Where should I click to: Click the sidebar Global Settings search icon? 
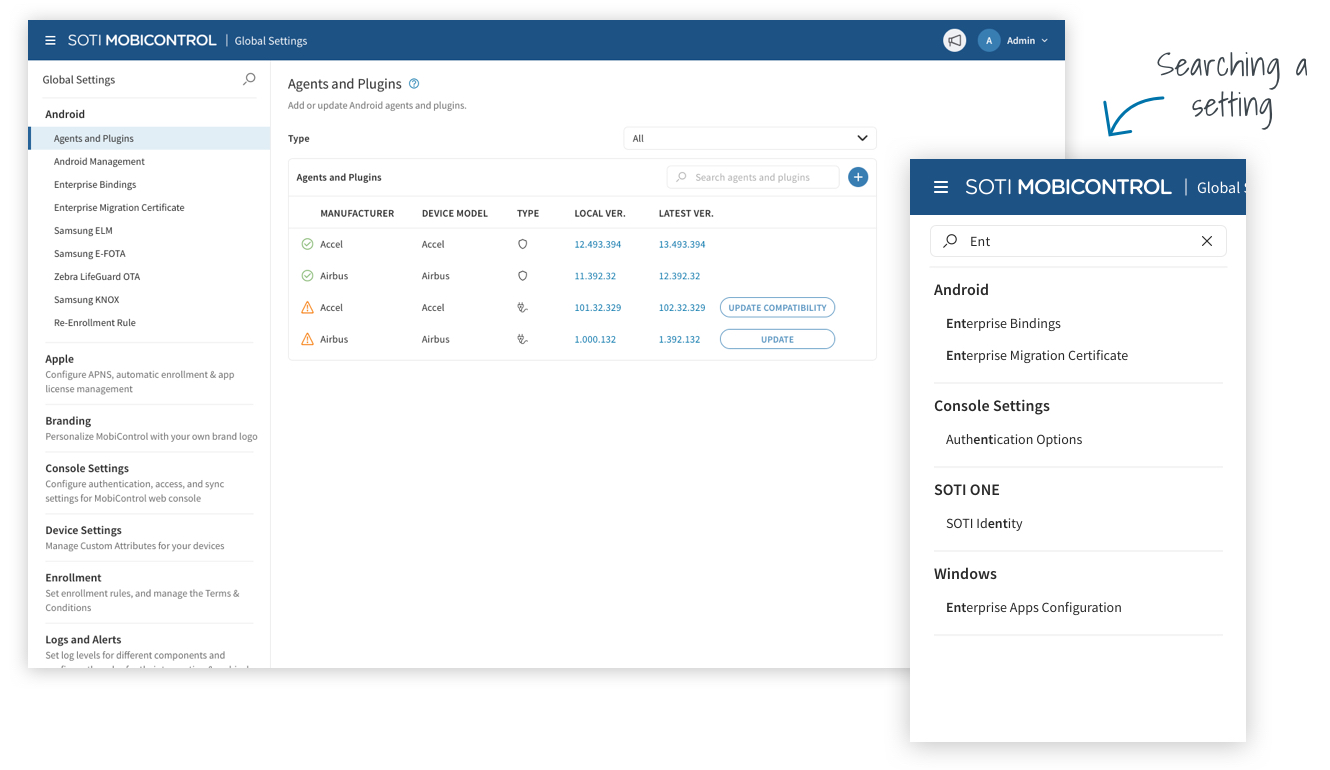click(x=249, y=79)
